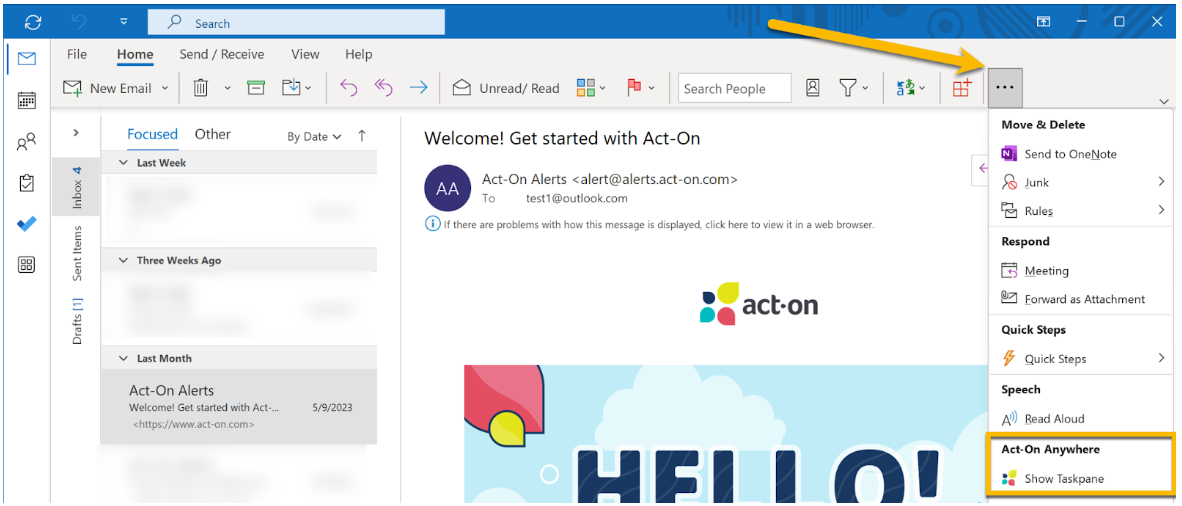1182x506 pixels.
Task: Click the Send/Receive sync icon in title bar
Action: point(32,23)
